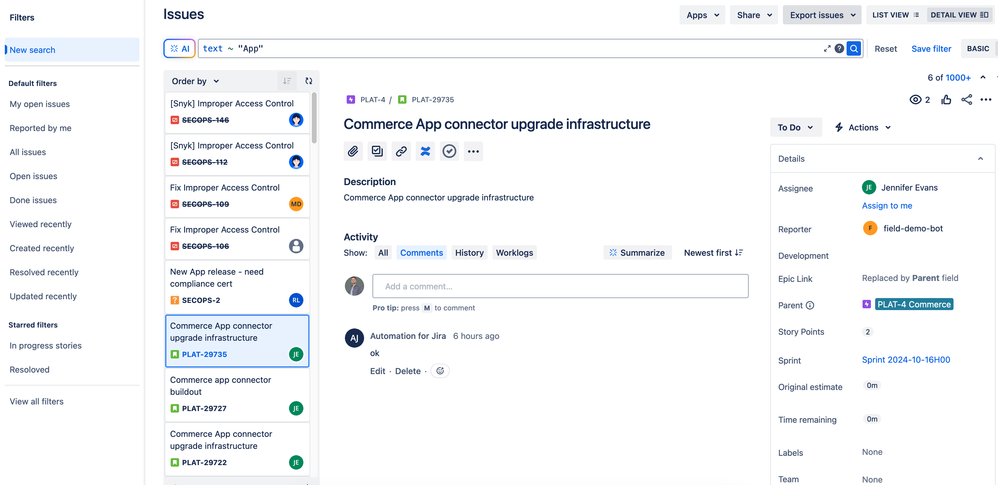The width and height of the screenshot is (998, 485).
Task: Click the checkmark circle icon
Action: (449, 151)
